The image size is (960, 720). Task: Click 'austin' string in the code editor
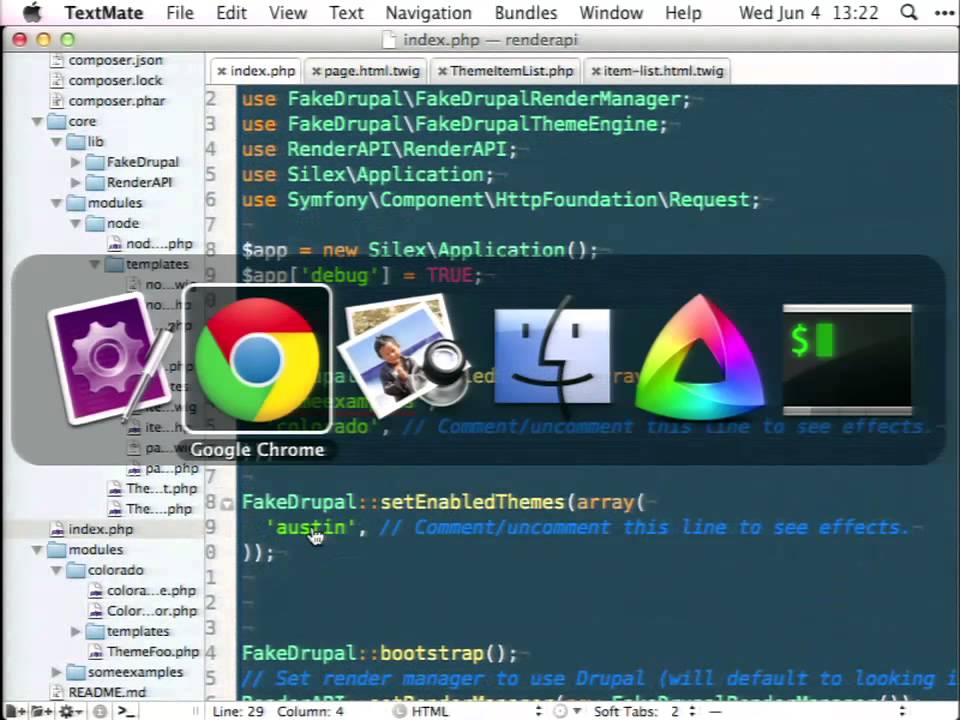(x=310, y=527)
